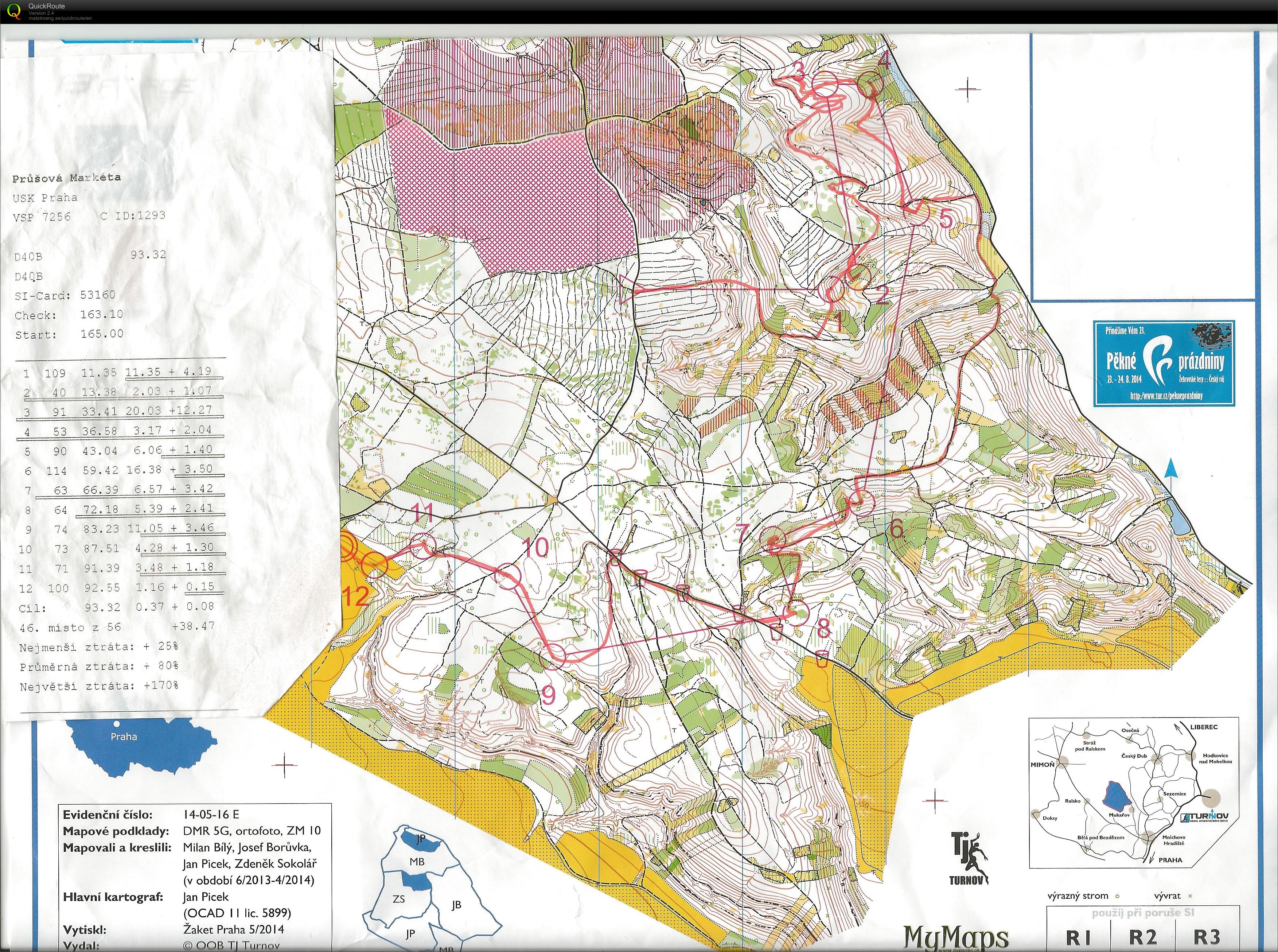Click split row 6 with code 114
This screenshot has width=1278, height=952.
[118, 470]
